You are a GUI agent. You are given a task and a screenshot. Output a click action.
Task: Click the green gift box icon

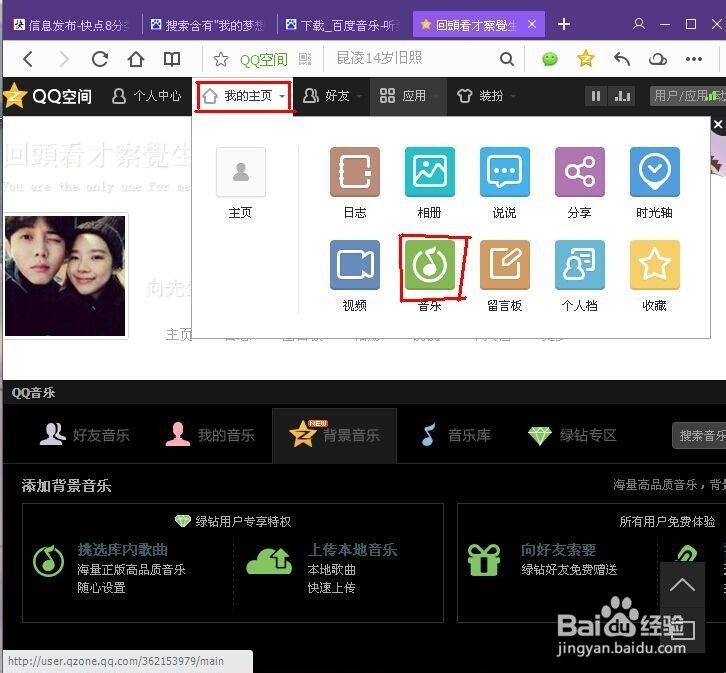click(484, 560)
